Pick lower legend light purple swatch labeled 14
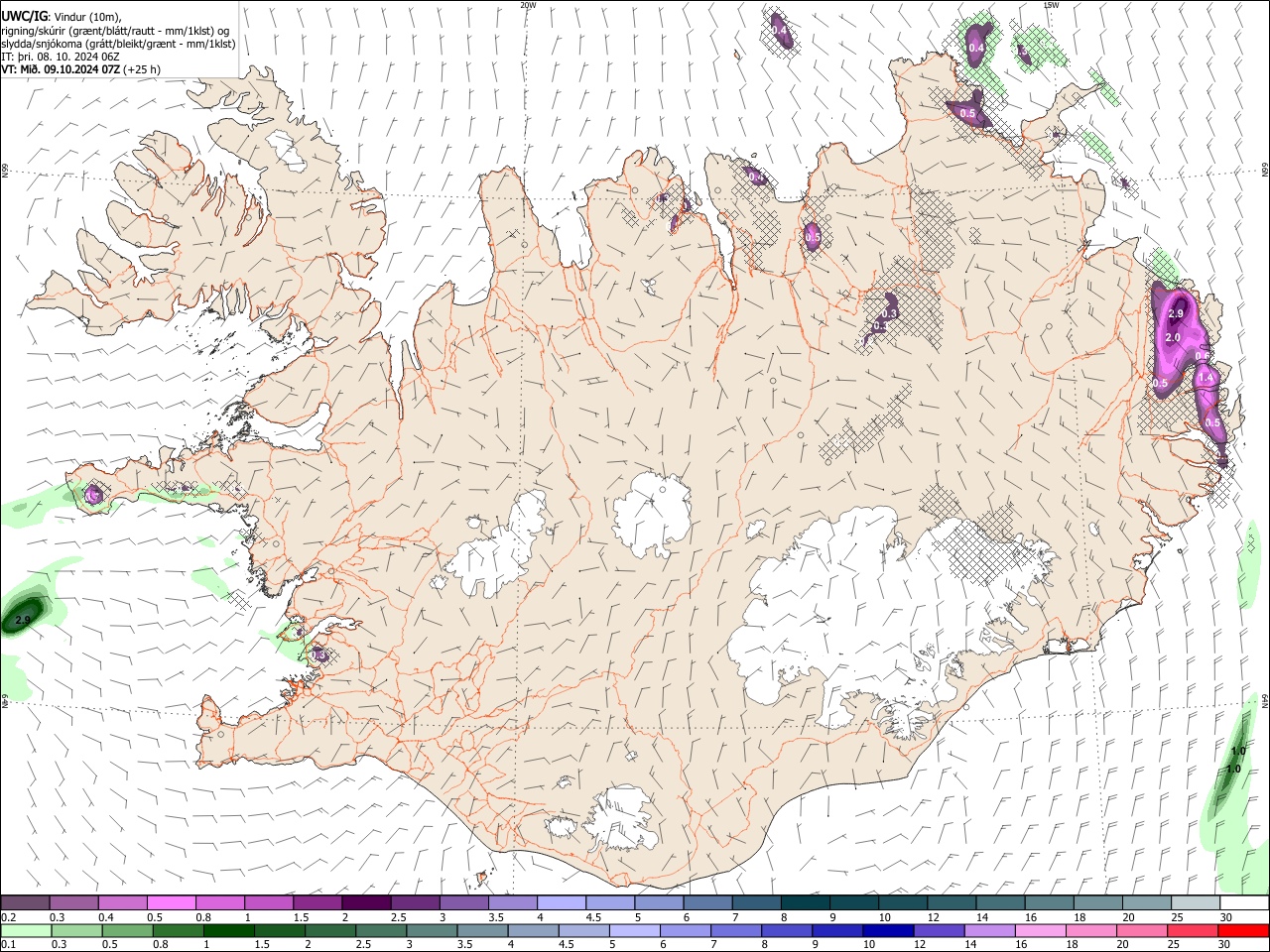1270x952 pixels. click(x=988, y=931)
